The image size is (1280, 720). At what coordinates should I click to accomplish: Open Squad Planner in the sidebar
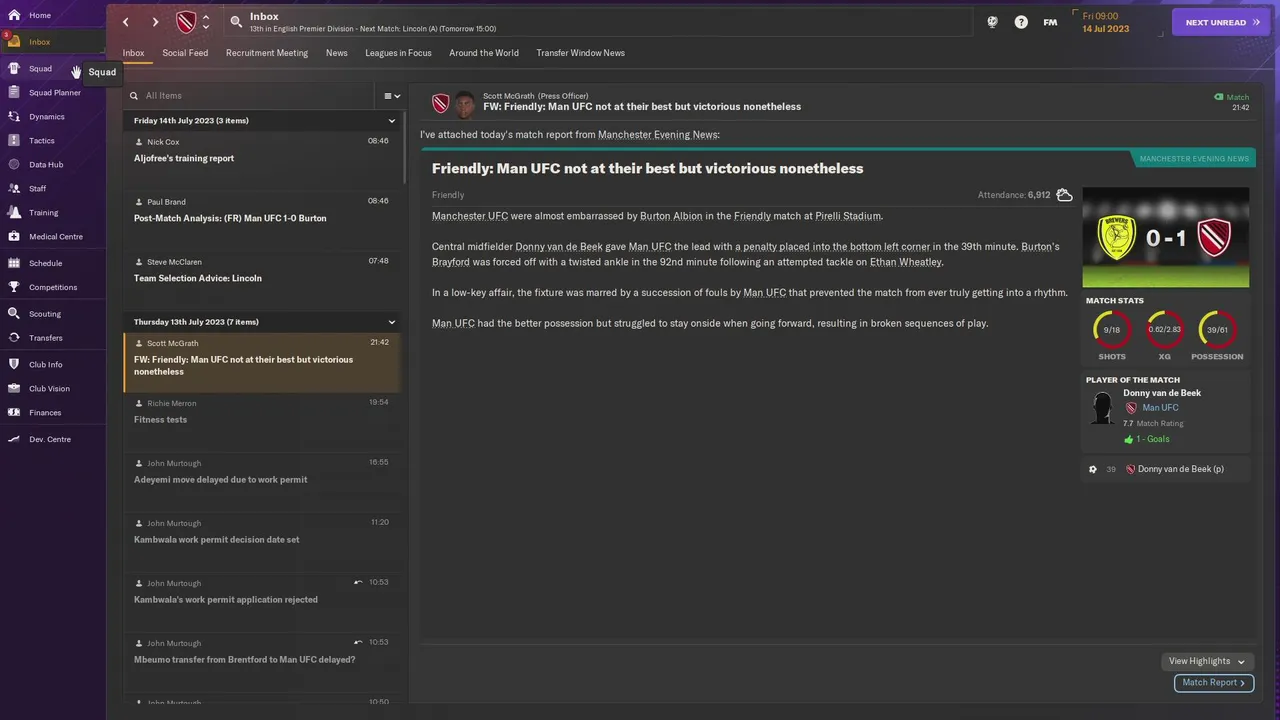click(x=54, y=93)
